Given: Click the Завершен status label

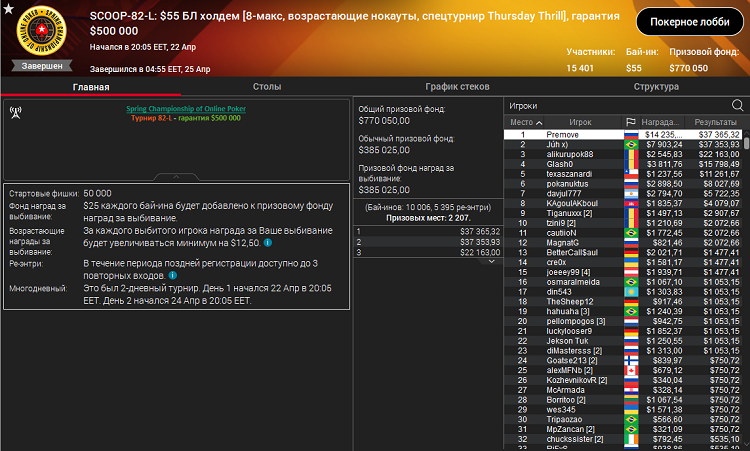Looking at the screenshot, I should point(42,66).
